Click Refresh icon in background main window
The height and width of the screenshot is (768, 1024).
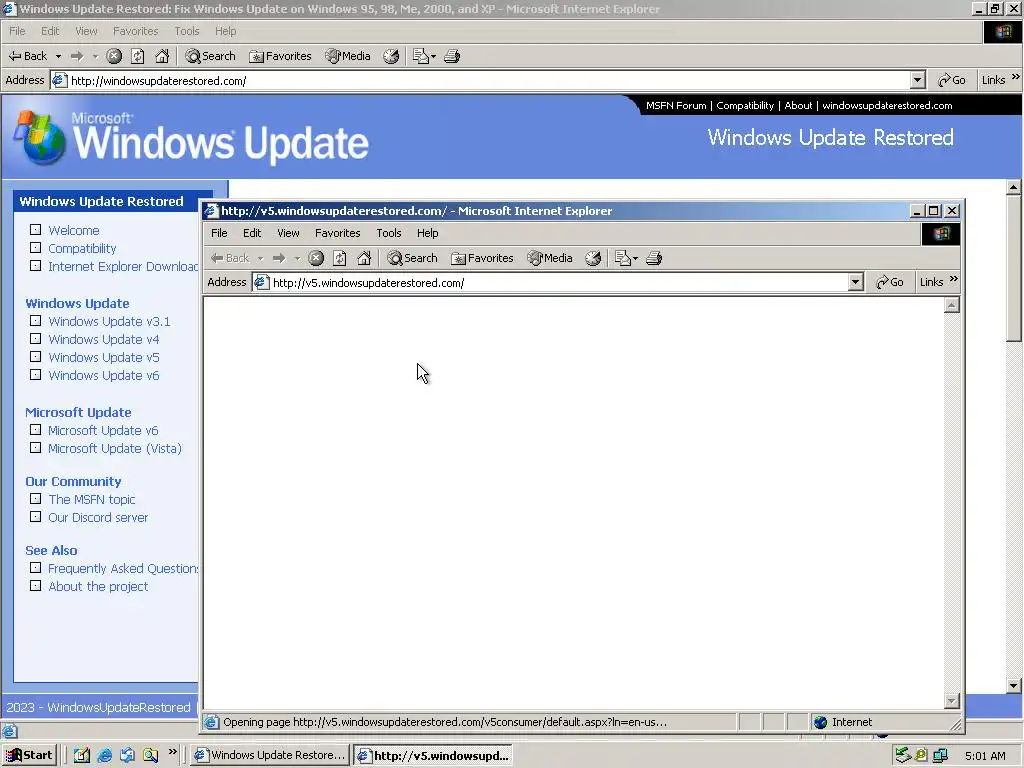tap(138, 56)
